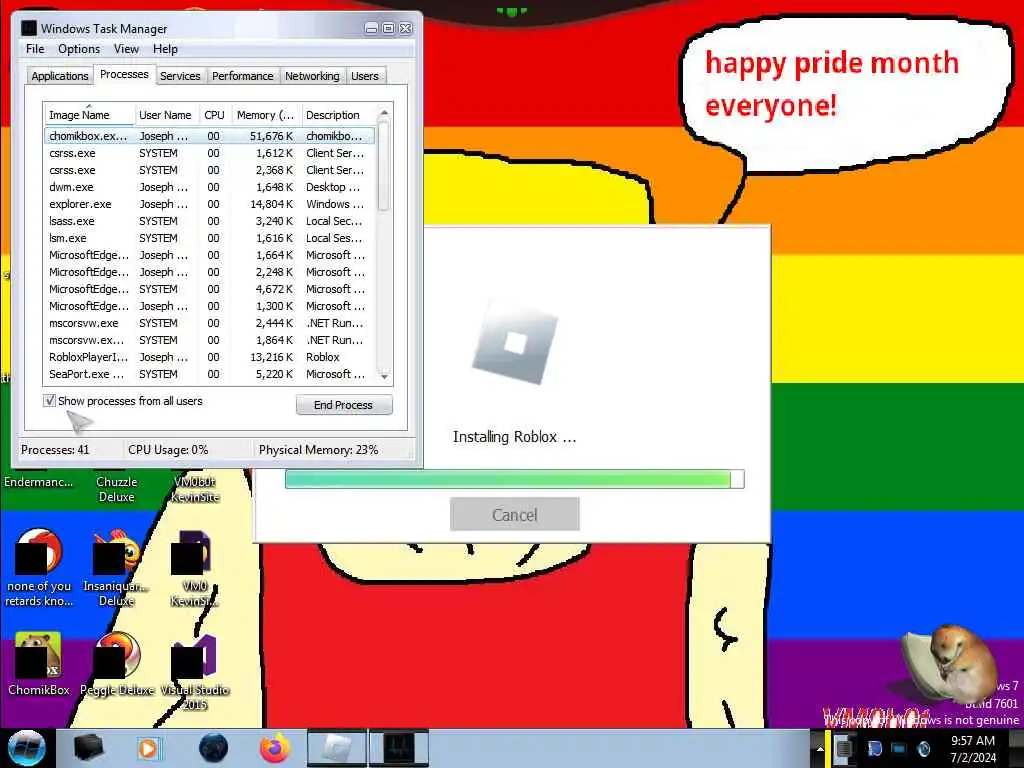
Task: Open the clock showing 9:57 AM
Action: [973, 749]
